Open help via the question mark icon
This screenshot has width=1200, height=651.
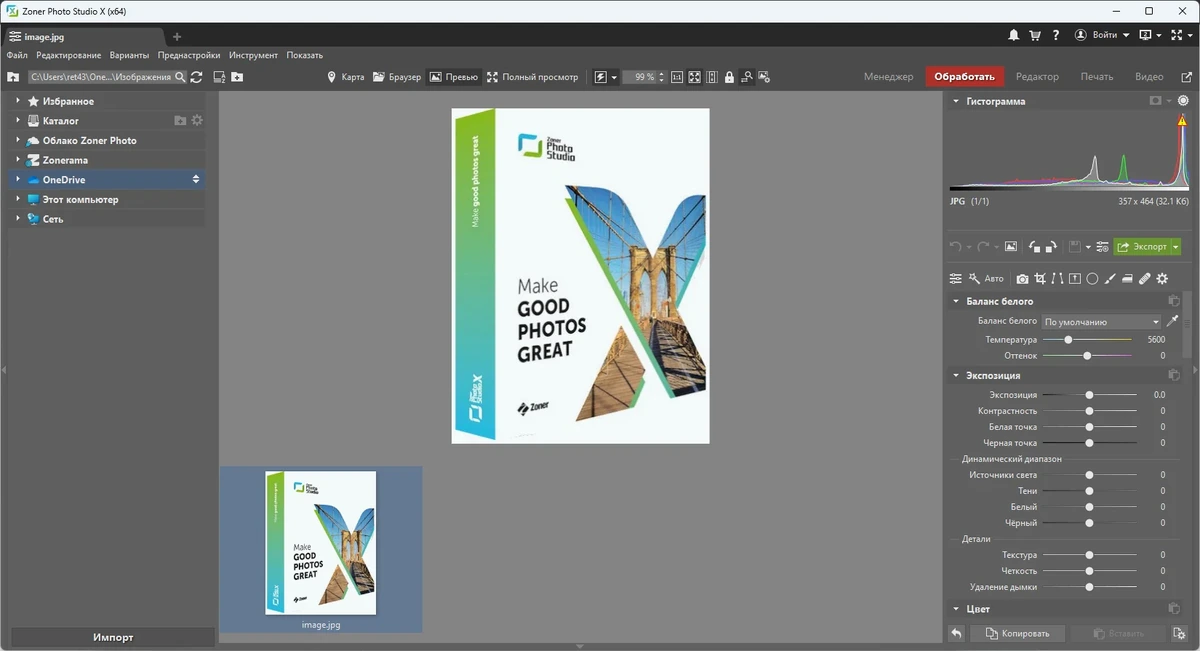(1056, 35)
